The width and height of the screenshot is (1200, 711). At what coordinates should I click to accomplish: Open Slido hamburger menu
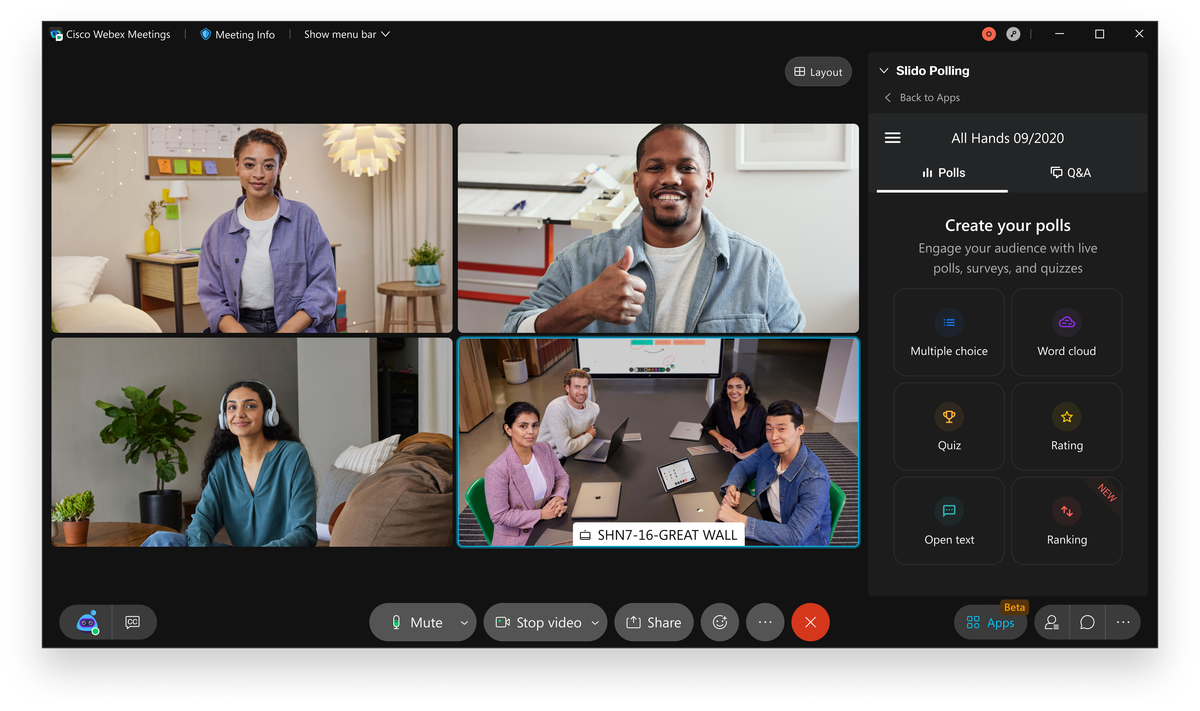pos(893,138)
